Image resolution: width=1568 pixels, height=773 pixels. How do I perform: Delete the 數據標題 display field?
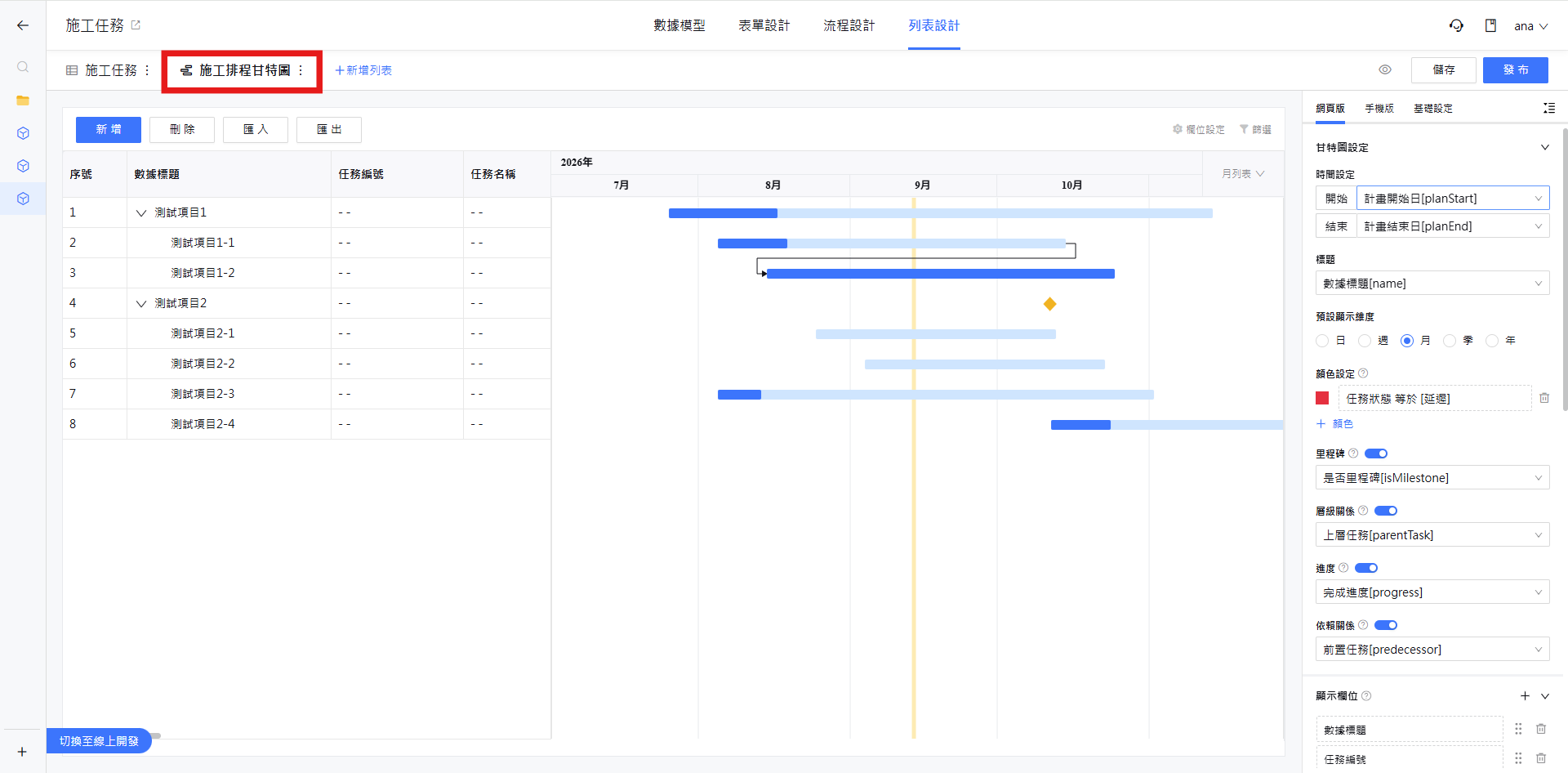1541,729
